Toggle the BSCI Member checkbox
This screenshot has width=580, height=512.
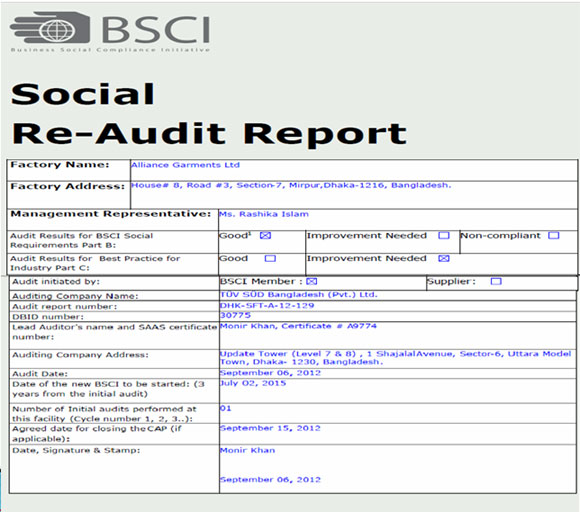(311, 282)
